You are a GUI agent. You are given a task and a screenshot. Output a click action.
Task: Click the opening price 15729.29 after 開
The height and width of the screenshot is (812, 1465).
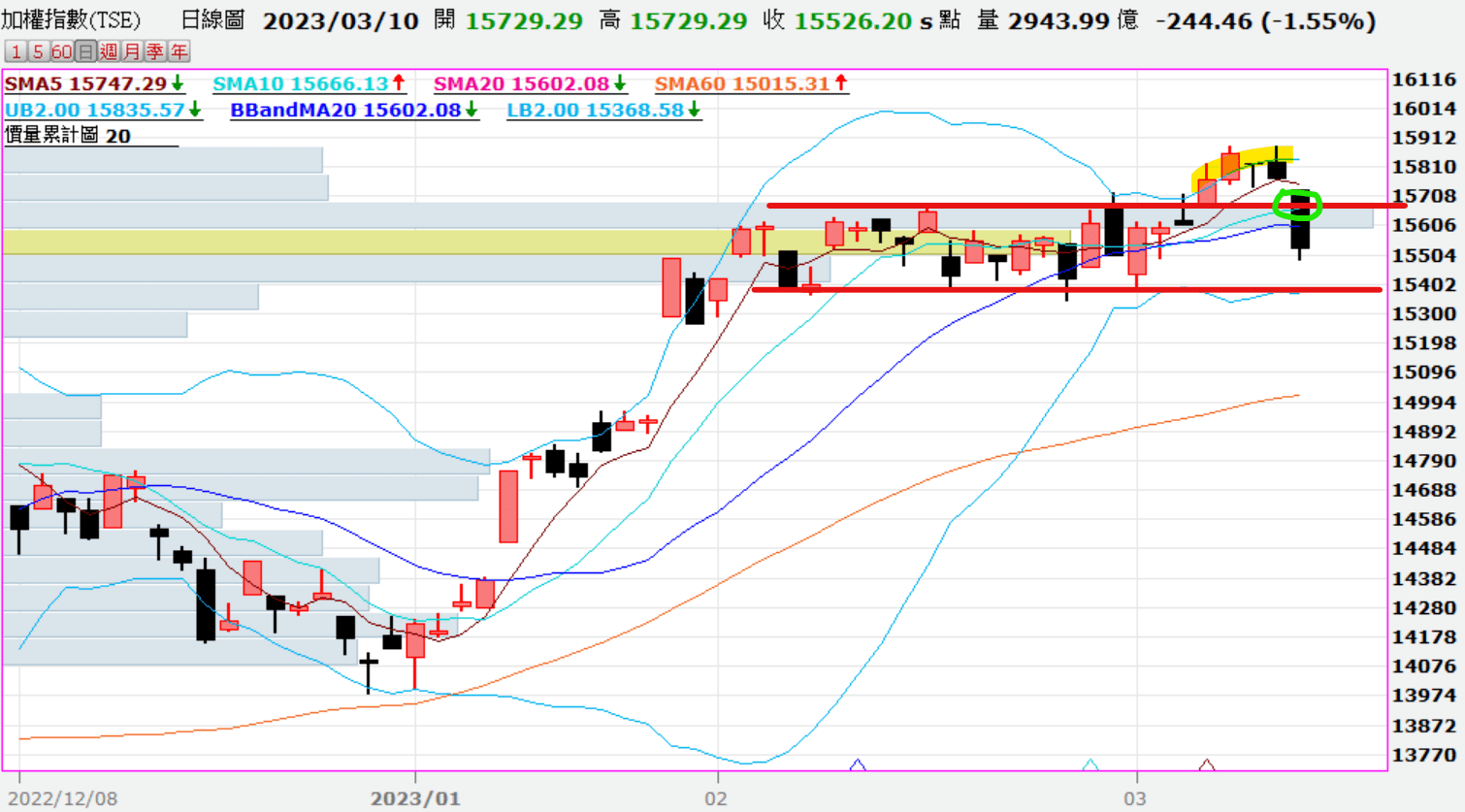pyautogui.click(x=524, y=21)
